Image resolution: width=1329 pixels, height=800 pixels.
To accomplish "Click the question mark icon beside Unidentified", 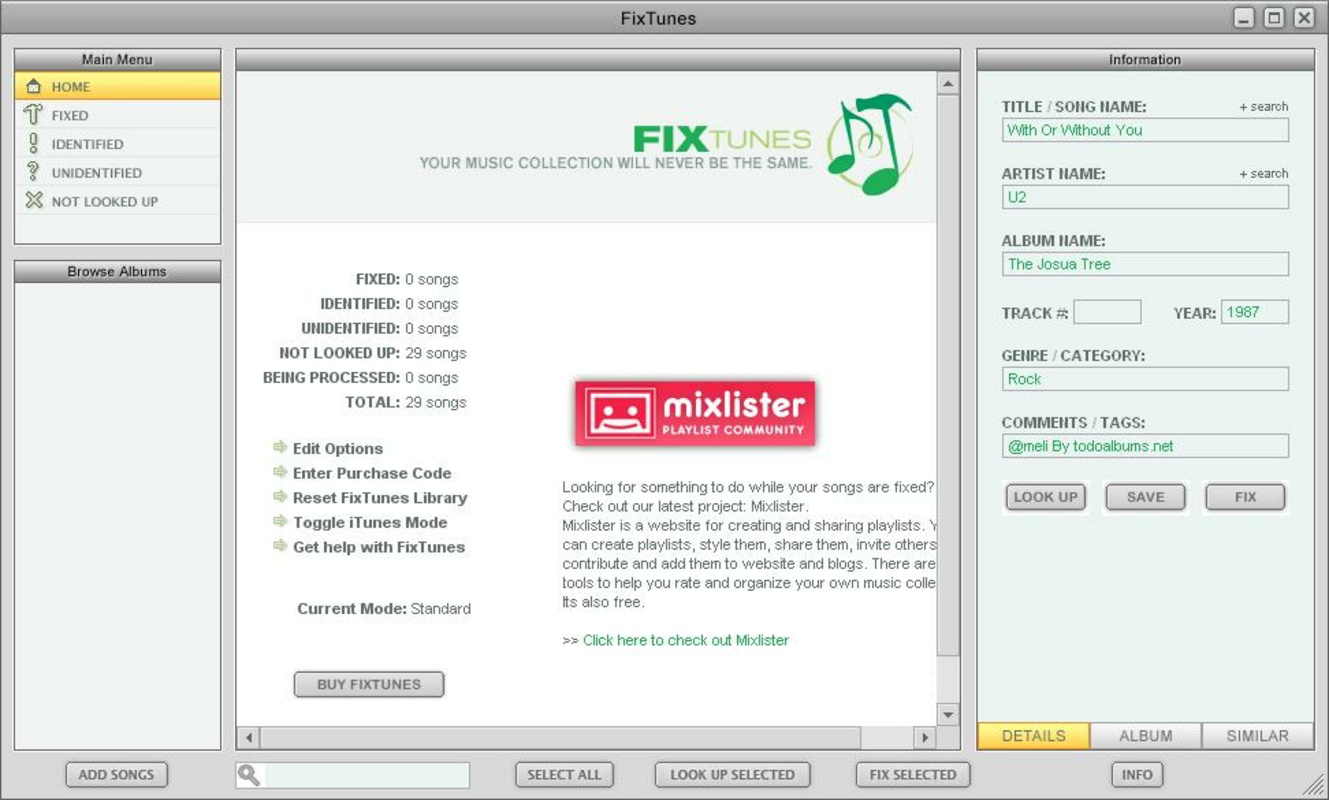I will (x=33, y=172).
